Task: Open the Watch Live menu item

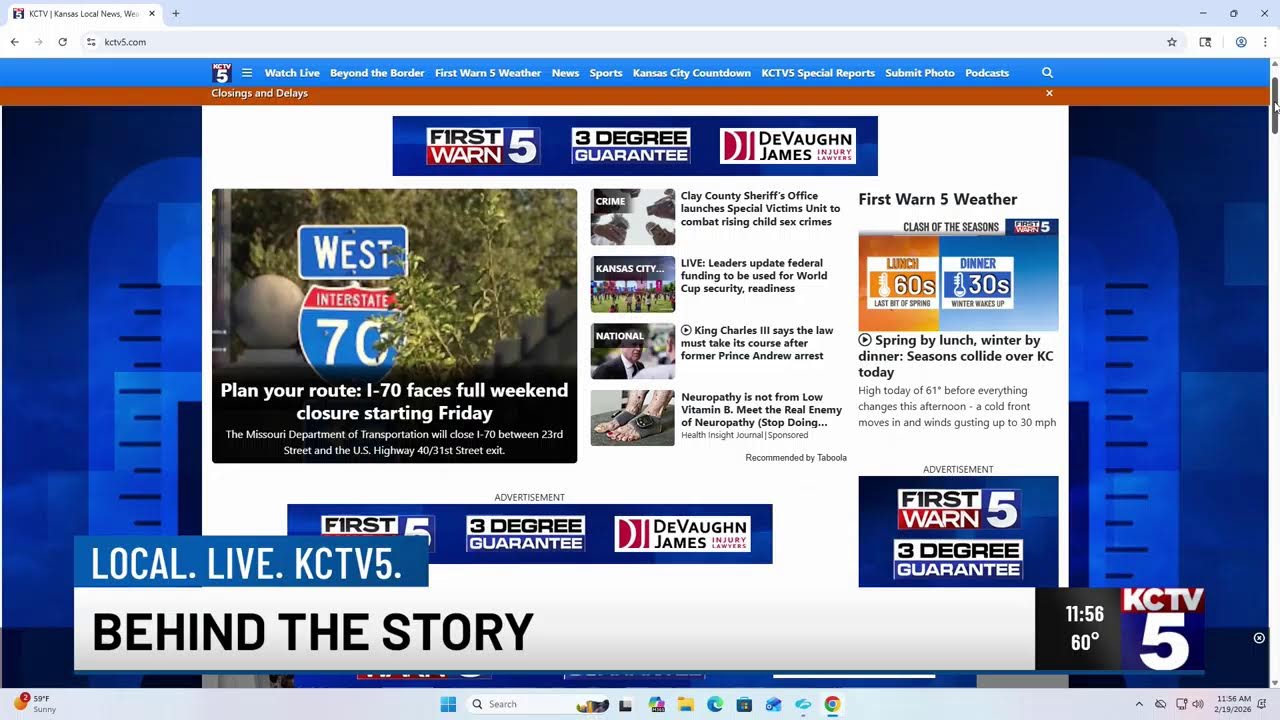Action: 292,73
